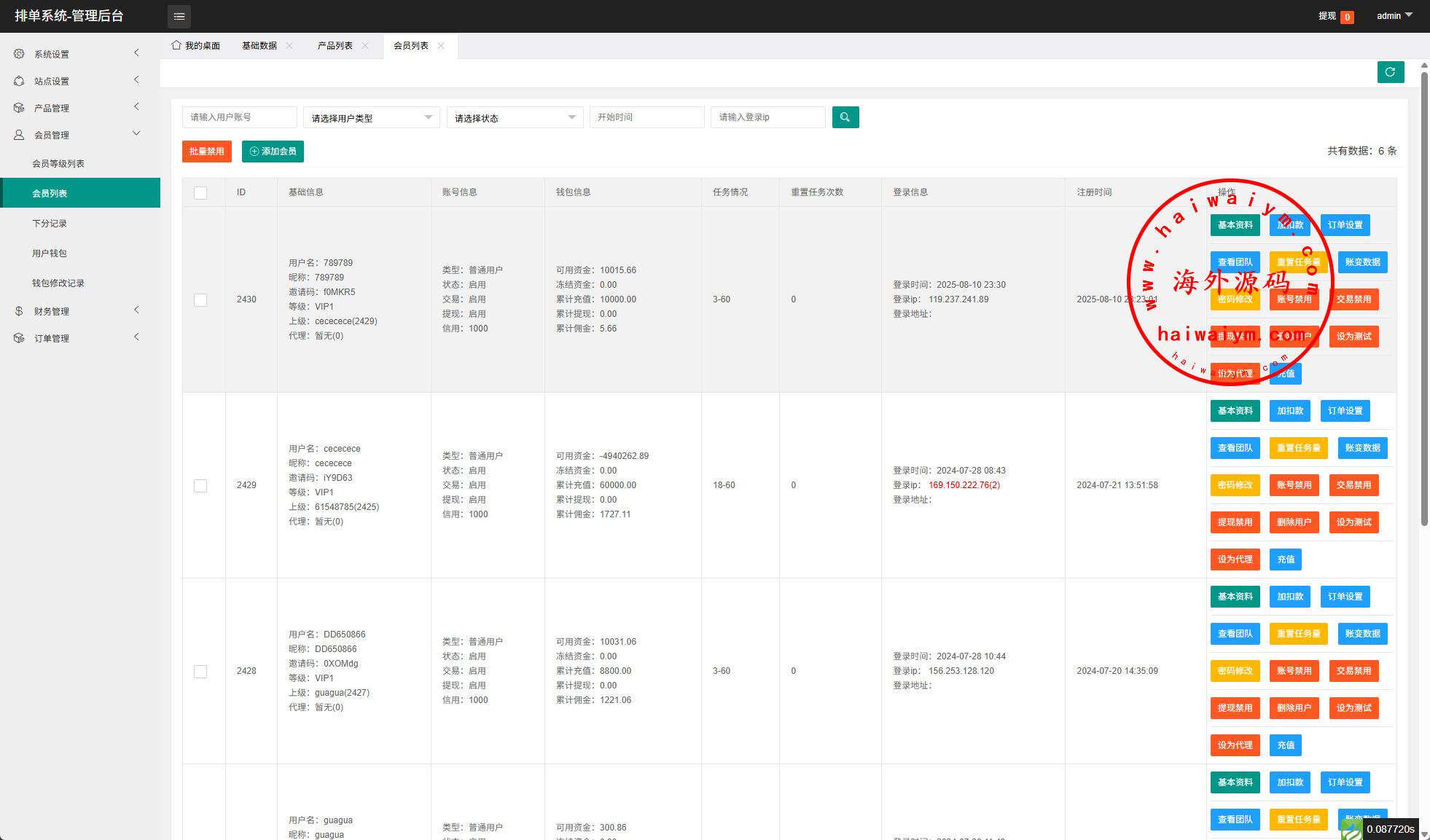Screen dimensions: 1430x840
Task: Toggle the select-all checkbox in the table header
Action: pyautogui.click(x=200, y=193)
